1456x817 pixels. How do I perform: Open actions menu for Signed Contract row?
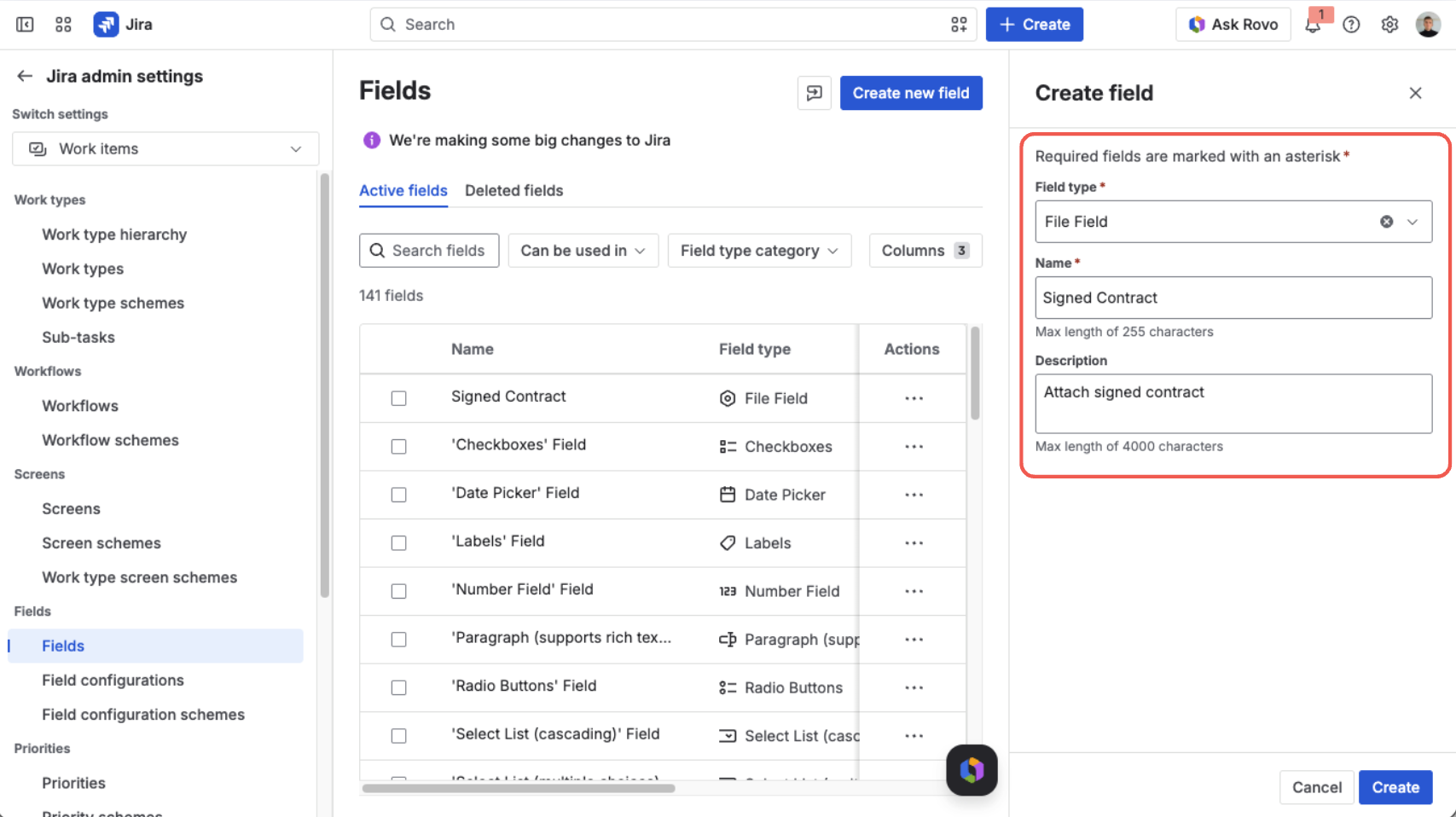(914, 398)
